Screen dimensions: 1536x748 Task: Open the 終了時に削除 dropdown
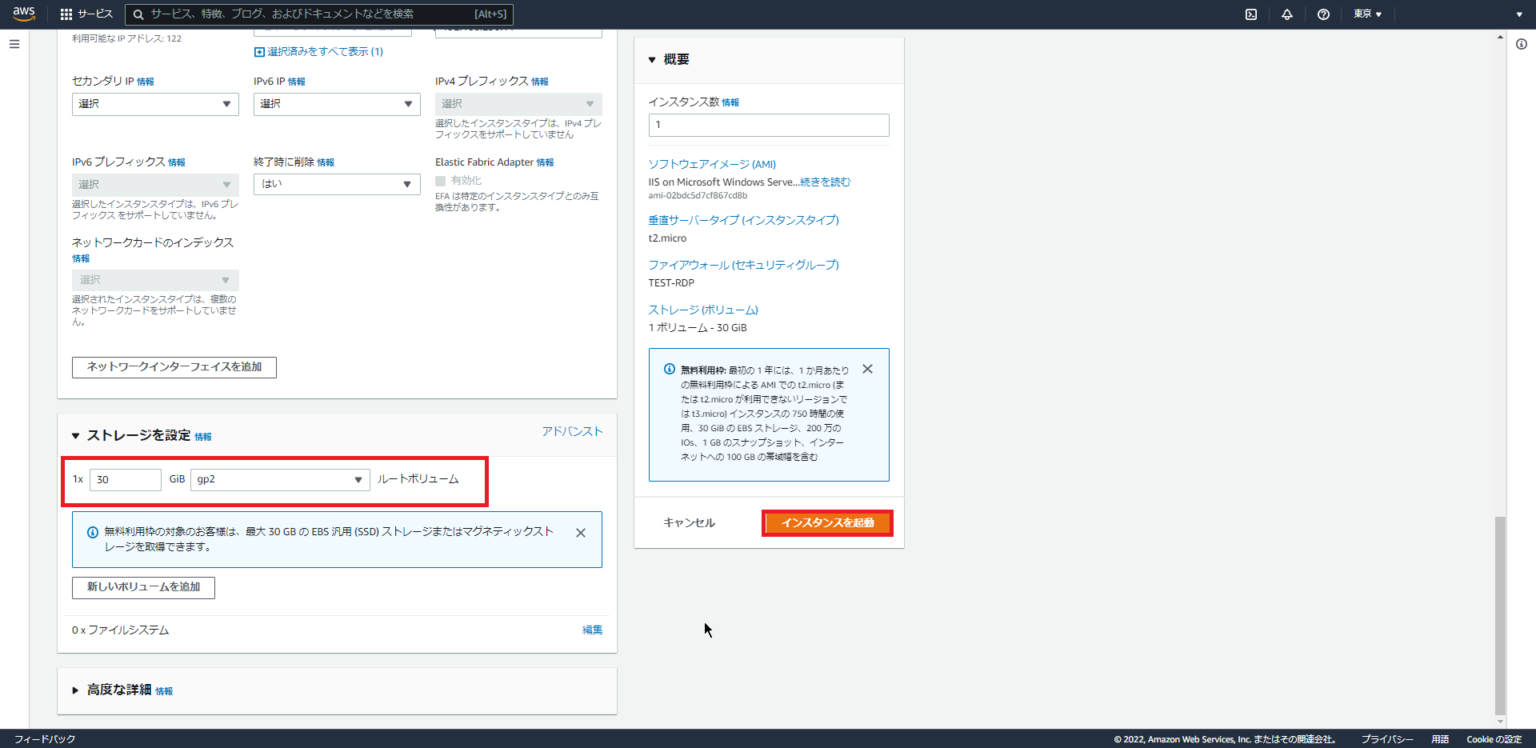click(x=336, y=183)
